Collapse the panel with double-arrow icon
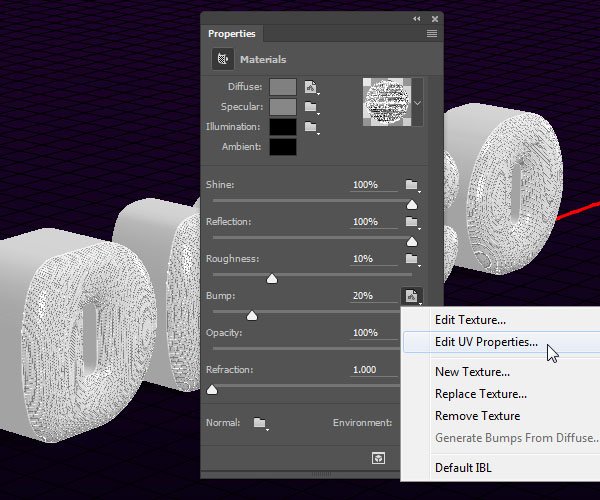This screenshot has height=500, width=600. pos(417,19)
